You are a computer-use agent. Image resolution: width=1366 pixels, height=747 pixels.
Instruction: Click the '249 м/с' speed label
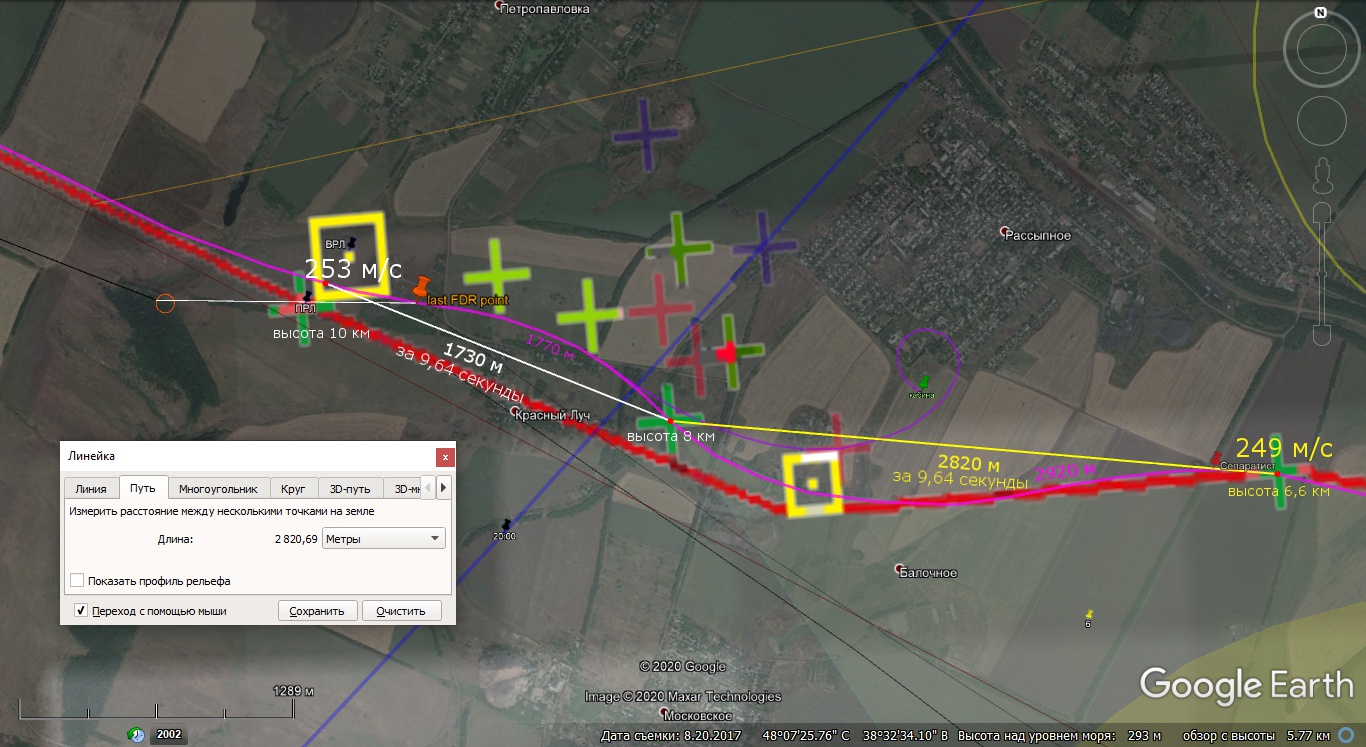pos(1284,448)
